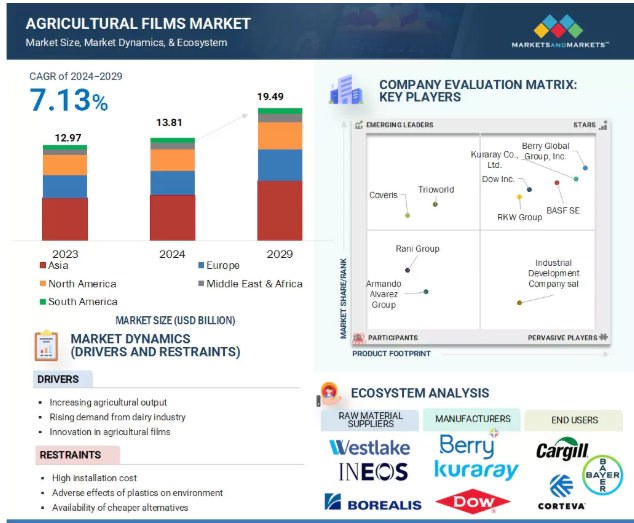
Task: Click the North America legend color square
Action: 43,284
